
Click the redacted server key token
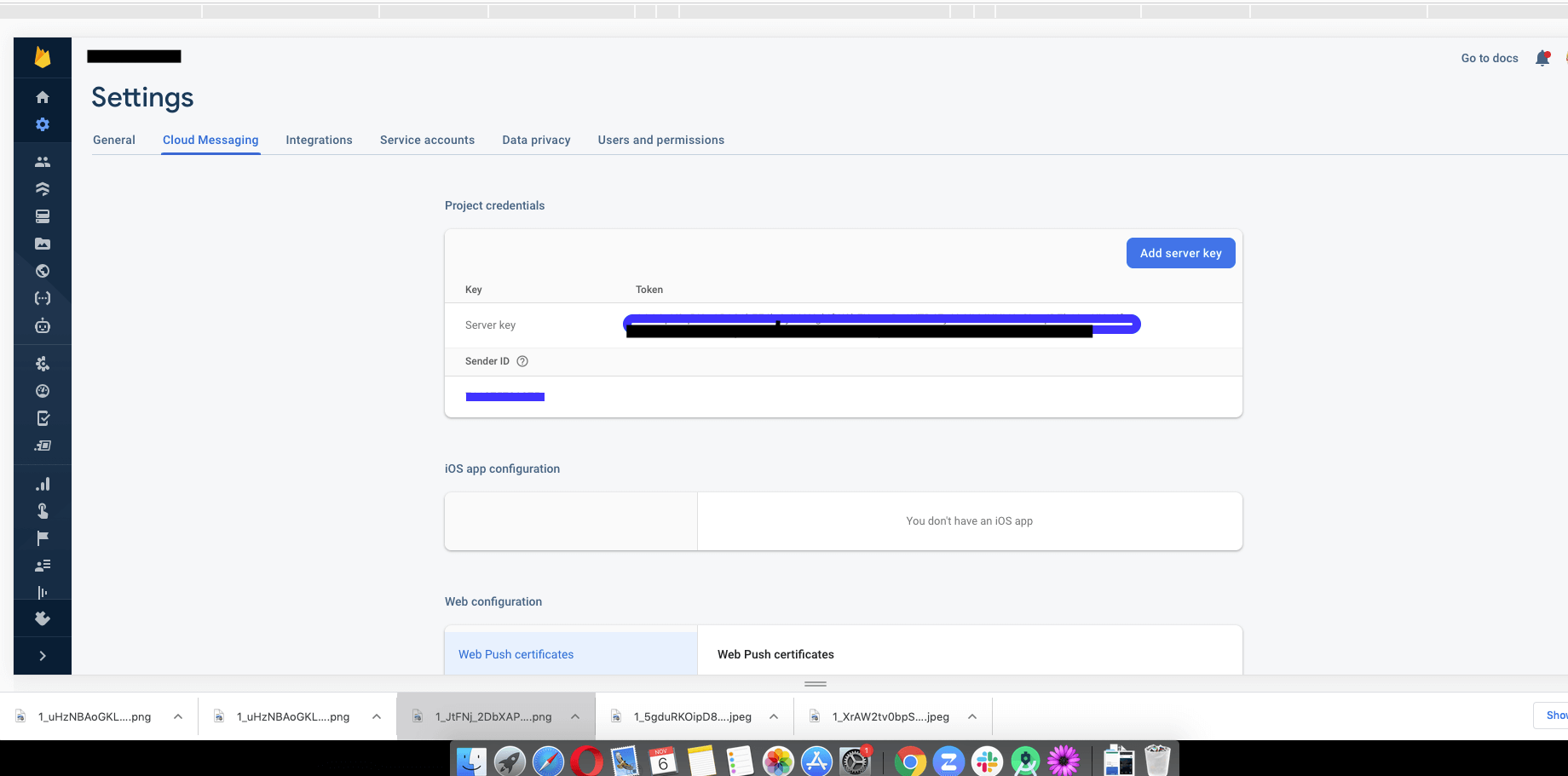882,325
